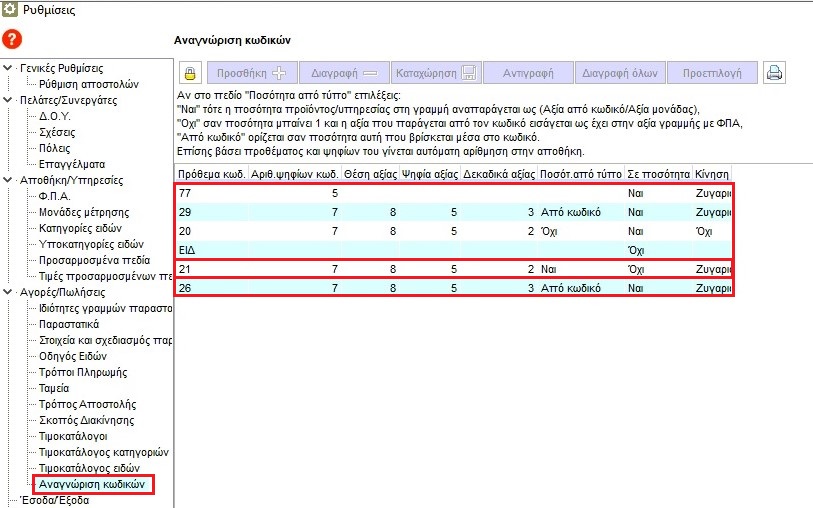The width and height of the screenshot is (813, 508).
Task: Open Προσαρμοσμένα πεδία tree item
Action: tap(94, 260)
